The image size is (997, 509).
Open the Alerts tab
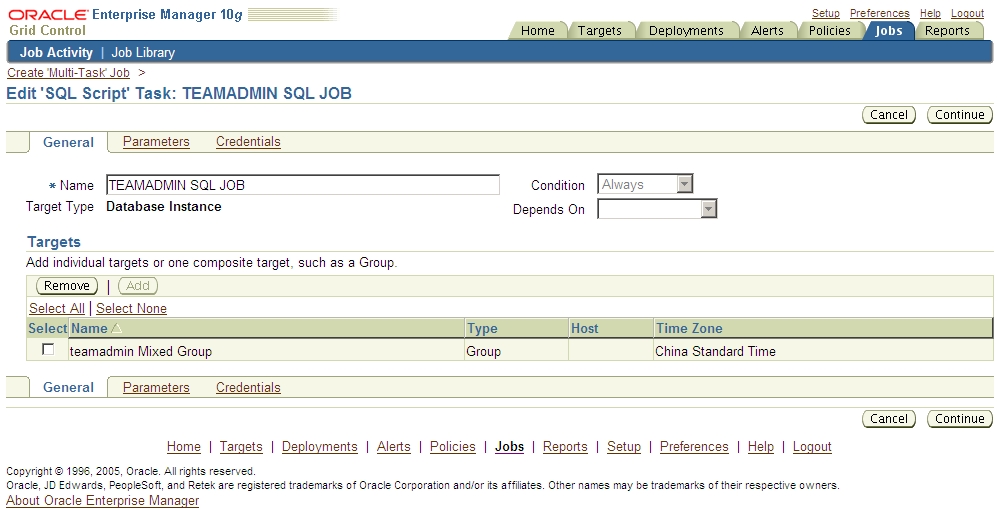767,31
